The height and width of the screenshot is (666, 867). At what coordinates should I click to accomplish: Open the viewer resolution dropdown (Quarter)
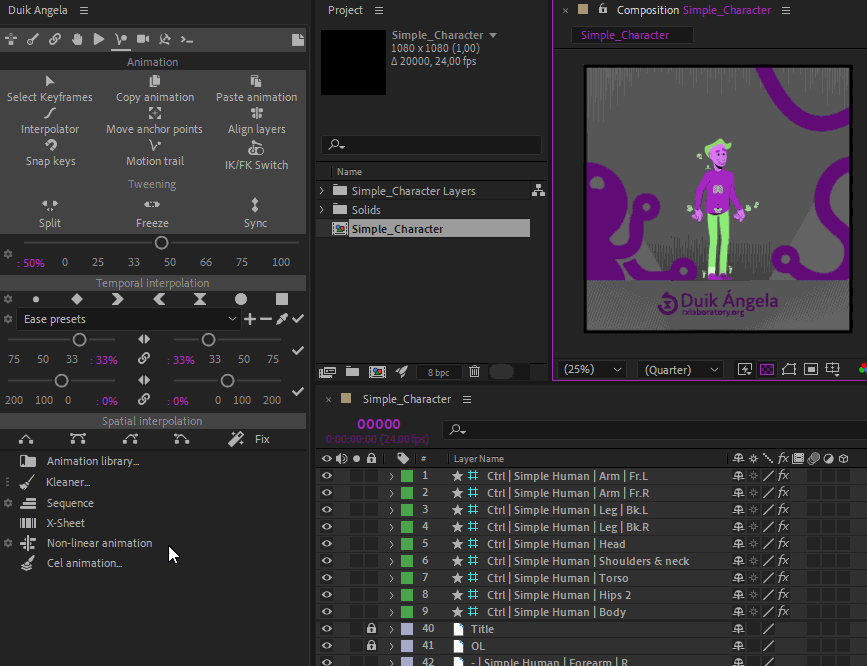tap(682, 369)
